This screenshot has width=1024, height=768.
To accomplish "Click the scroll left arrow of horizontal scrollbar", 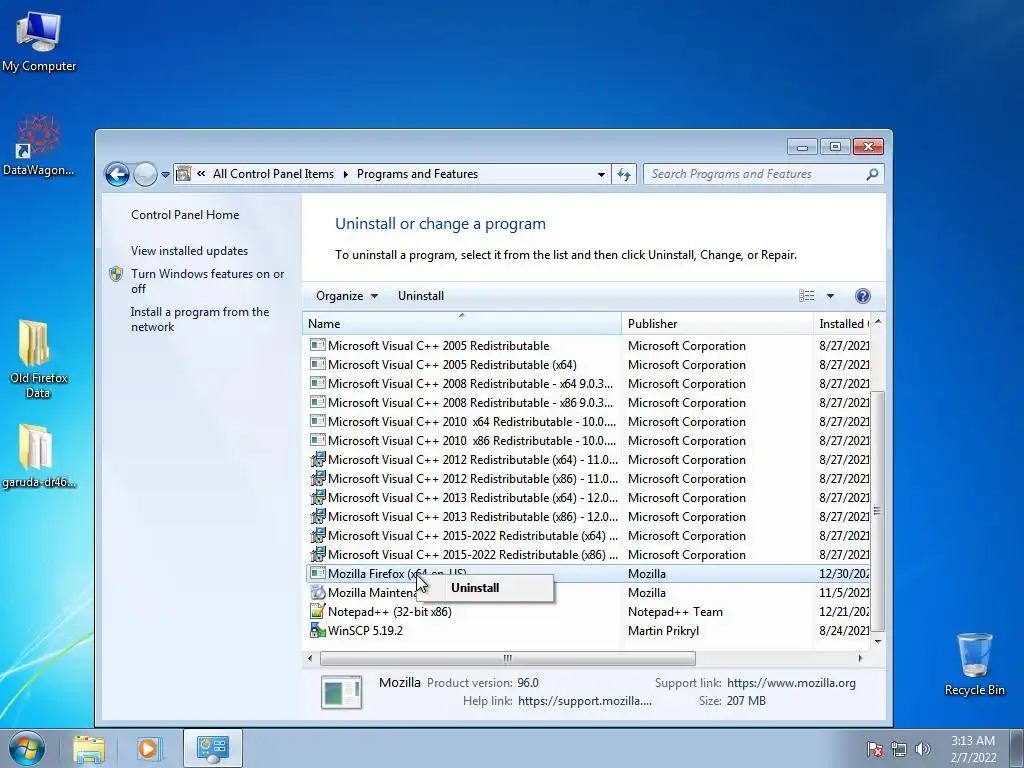I will click(310, 658).
